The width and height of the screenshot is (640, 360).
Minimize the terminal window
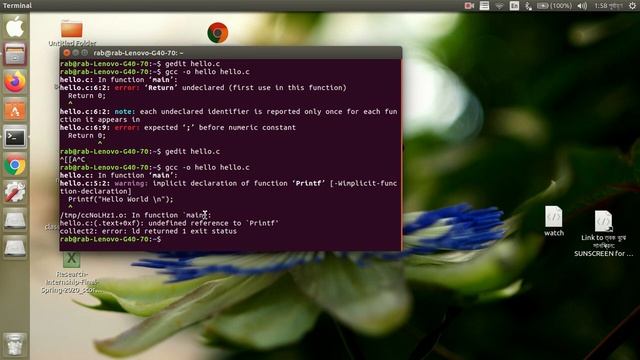76,53
